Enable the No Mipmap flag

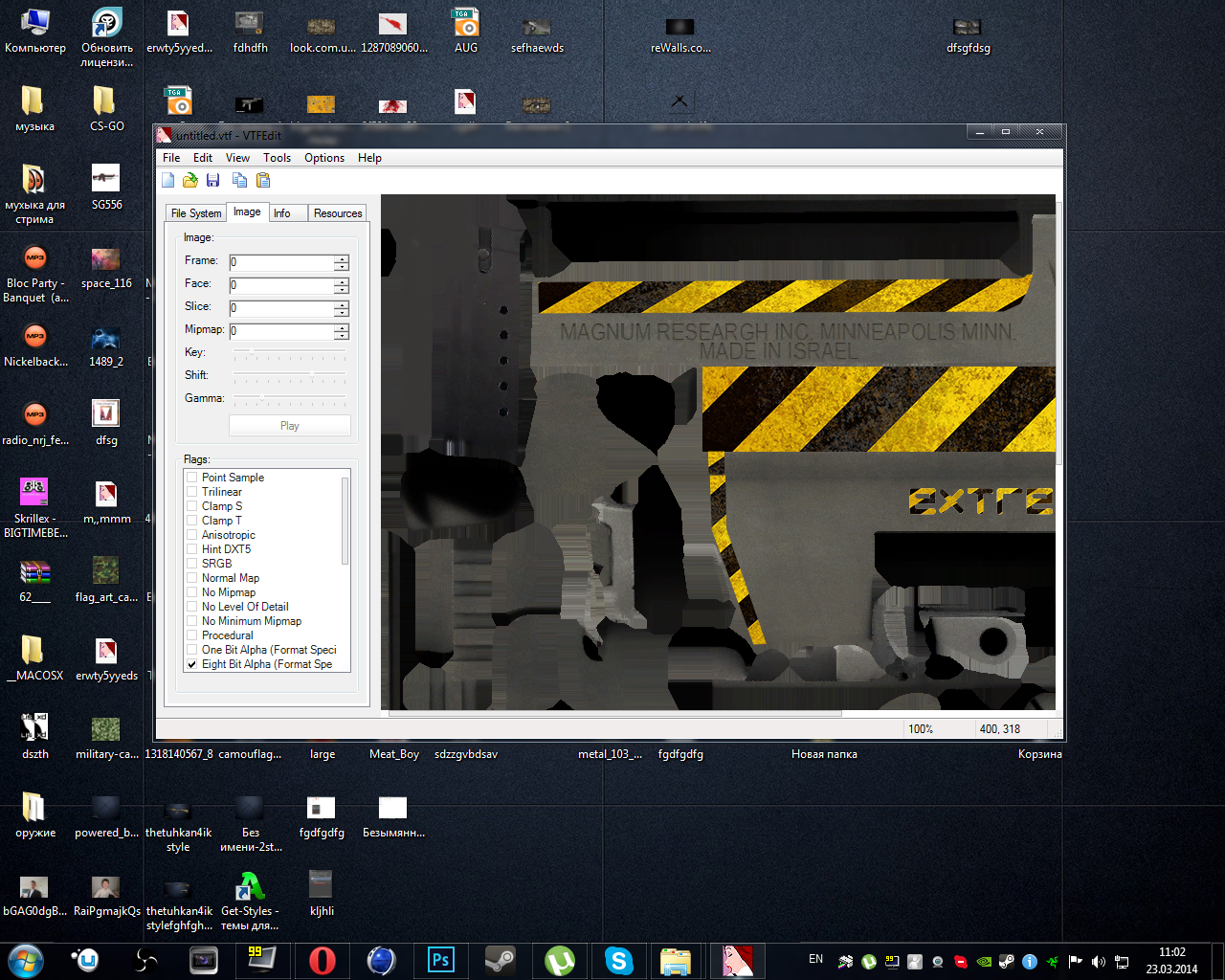pyautogui.click(x=192, y=592)
